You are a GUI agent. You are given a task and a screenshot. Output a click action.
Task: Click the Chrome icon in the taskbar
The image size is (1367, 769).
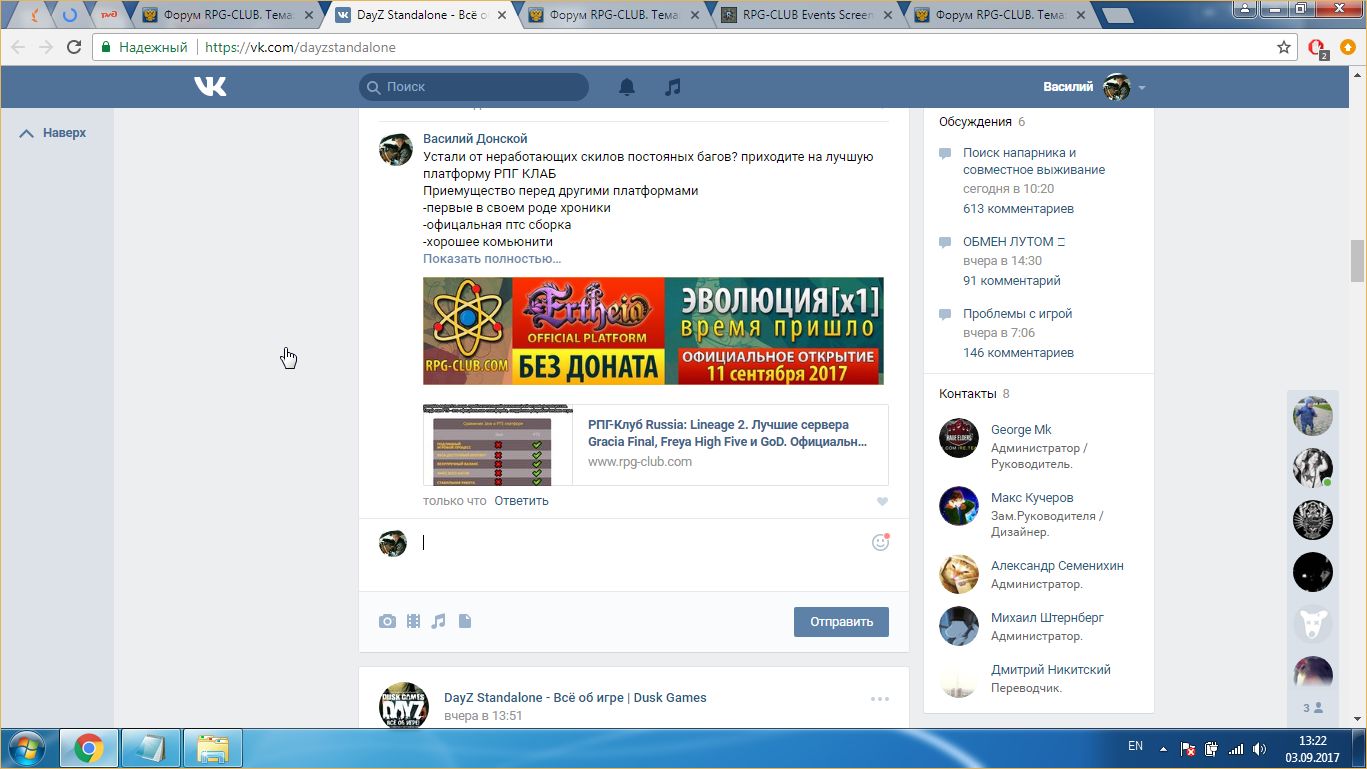pos(89,748)
